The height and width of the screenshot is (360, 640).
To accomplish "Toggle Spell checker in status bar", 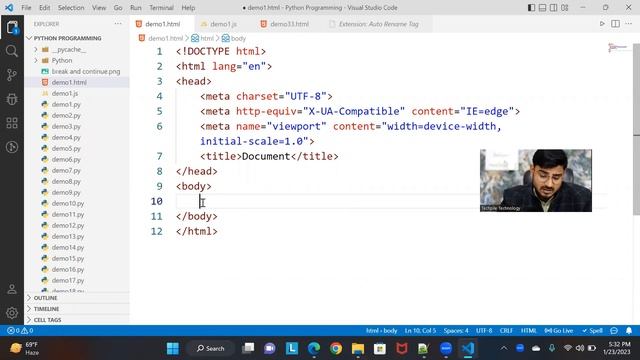I will (592, 331).
